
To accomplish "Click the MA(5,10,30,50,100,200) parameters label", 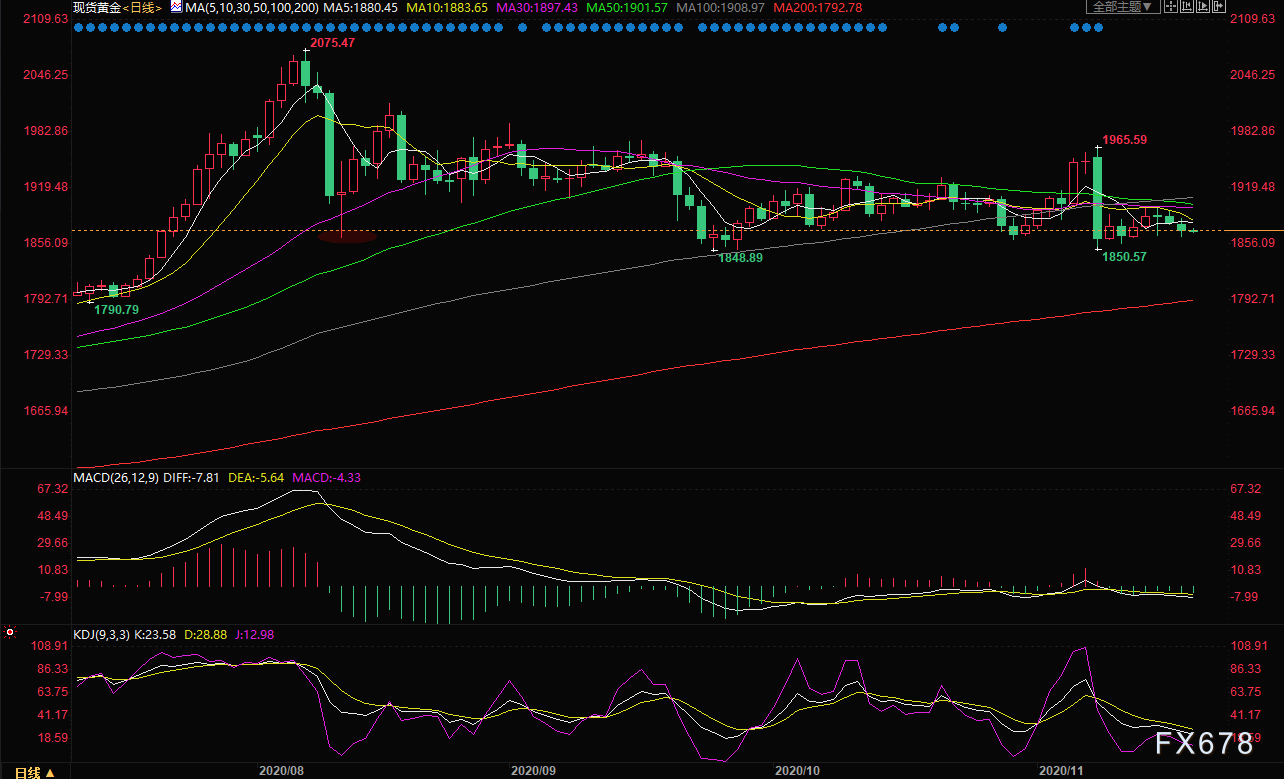I will (x=252, y=7).
